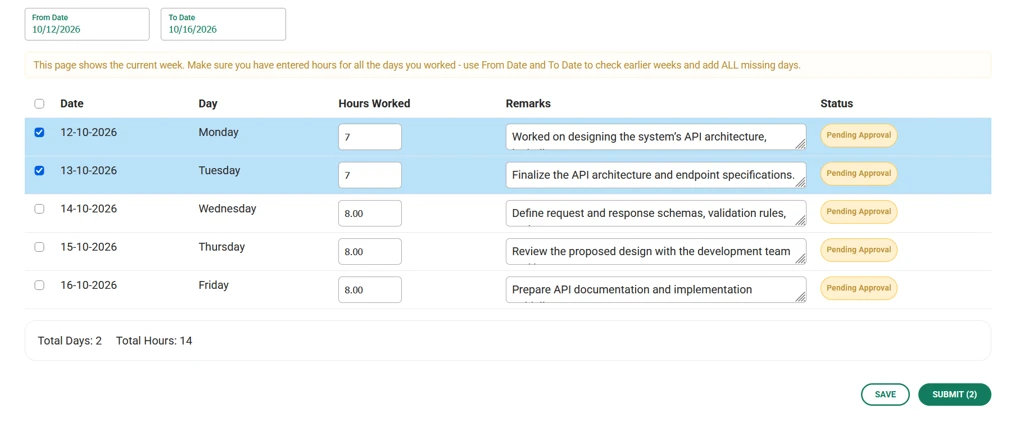
Task: Click the Wednesday day cell
Action: (x=227, y=209)
